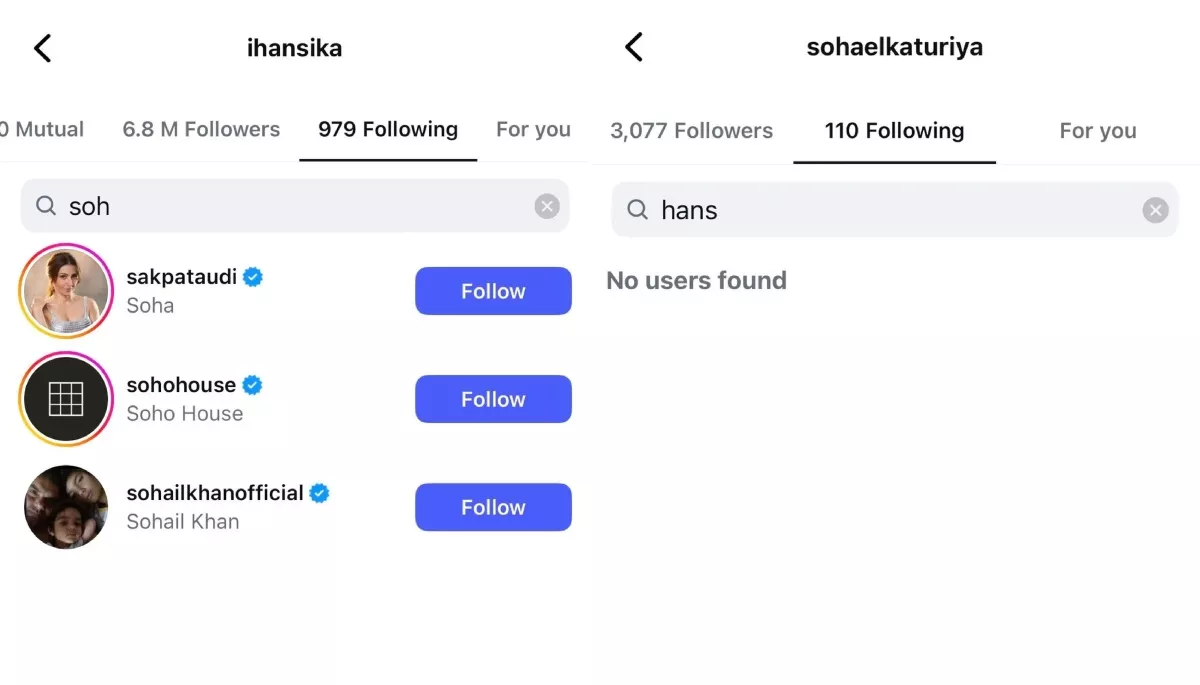Open the sohailkhanofficial username link
Viewport: 1200px width, 685px height.
[x=215, y=493]
